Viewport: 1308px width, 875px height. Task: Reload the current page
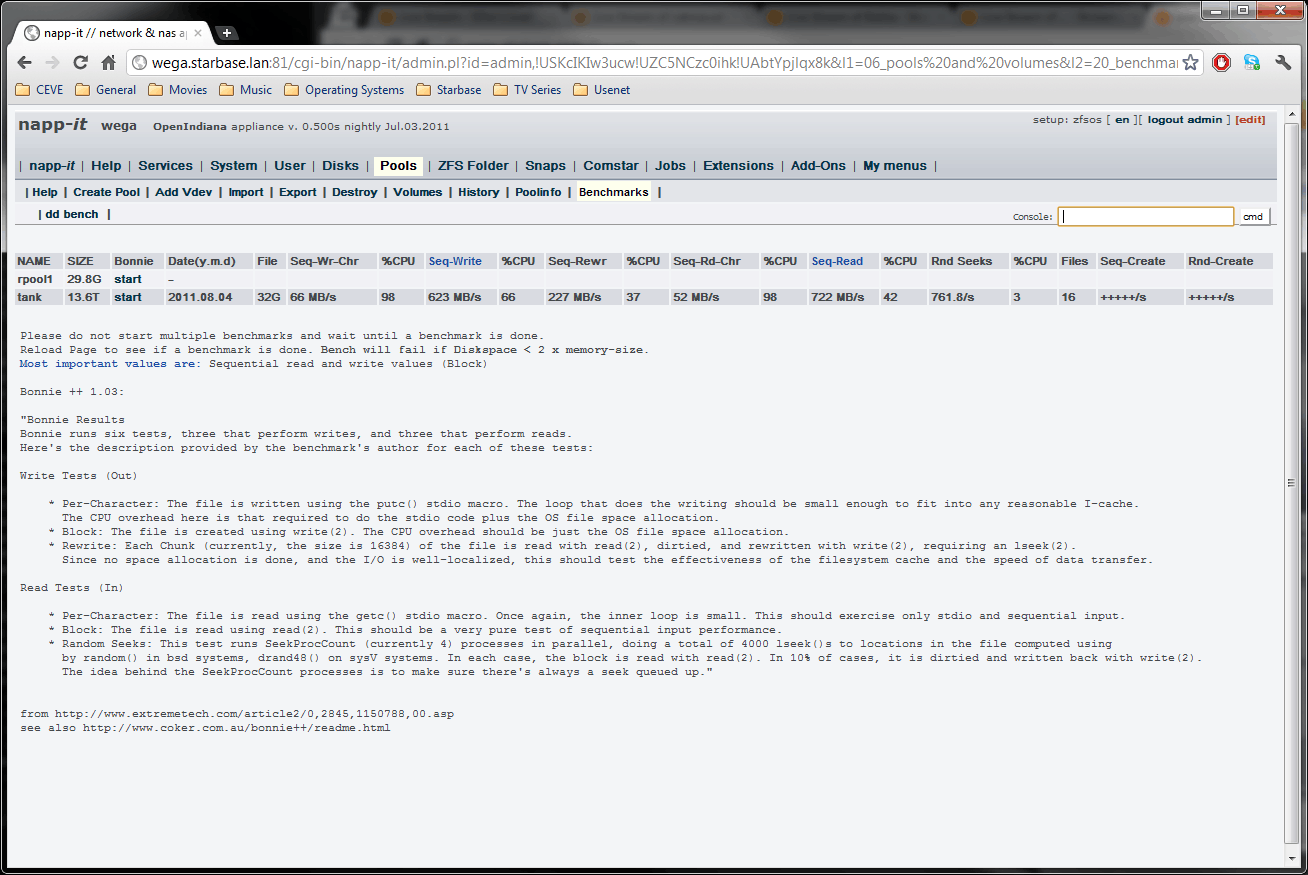[x=81, y=63]
